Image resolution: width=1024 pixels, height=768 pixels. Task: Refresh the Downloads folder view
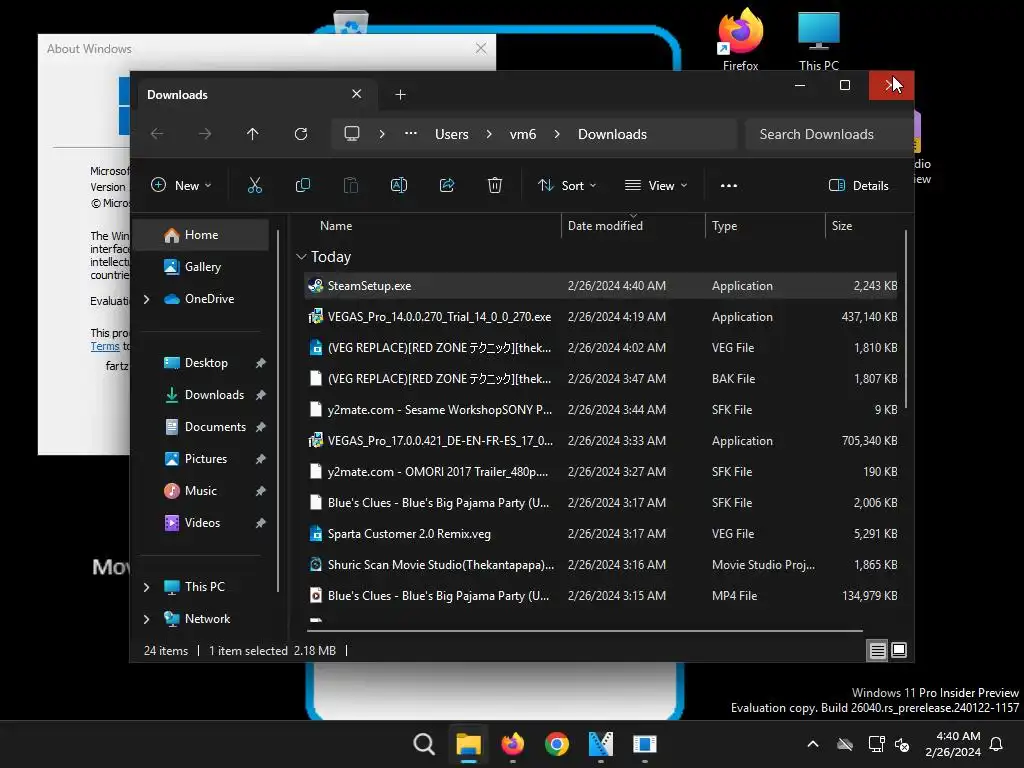tap(301, 134)
